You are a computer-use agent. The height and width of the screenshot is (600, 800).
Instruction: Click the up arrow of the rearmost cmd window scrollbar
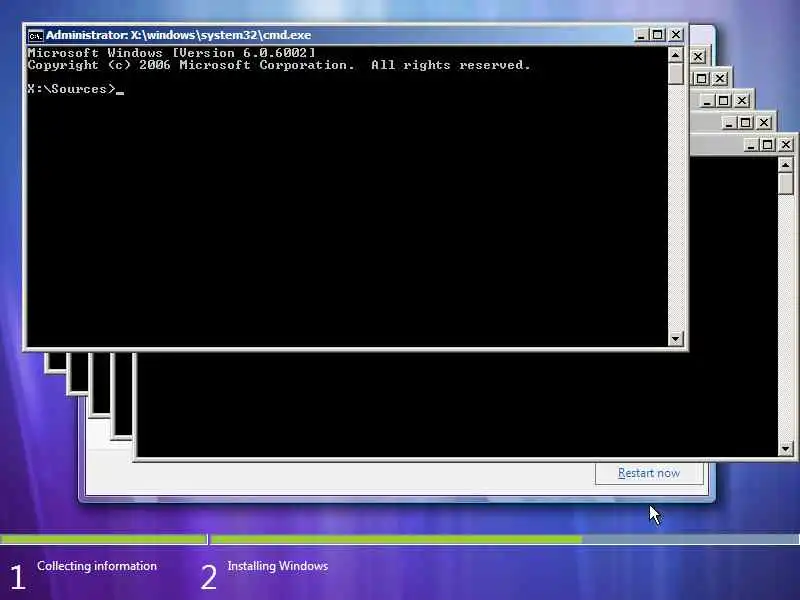(786, 165)
